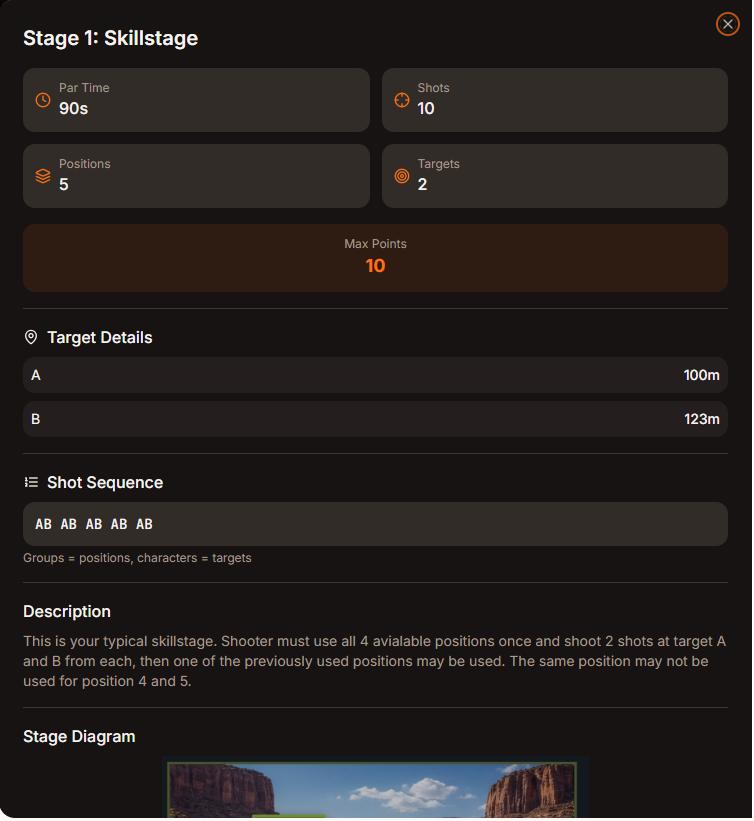Select target A row at 100m
This screenshot has width=754, height=821.
[375, 375]
